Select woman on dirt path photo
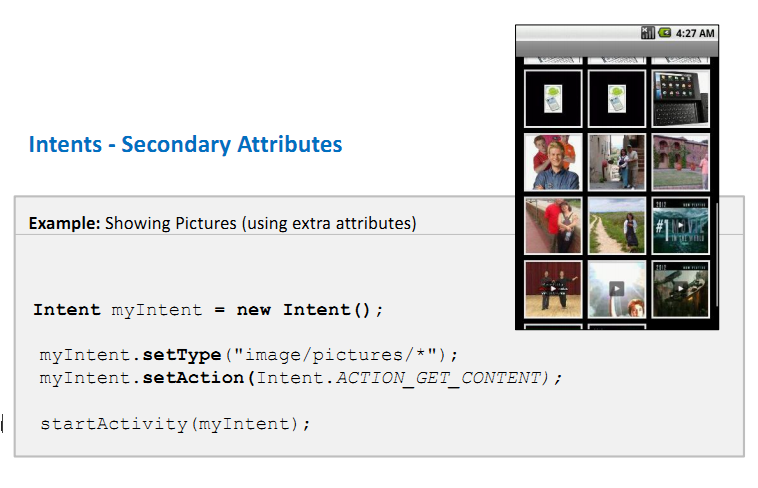 (x=617, y=226)
